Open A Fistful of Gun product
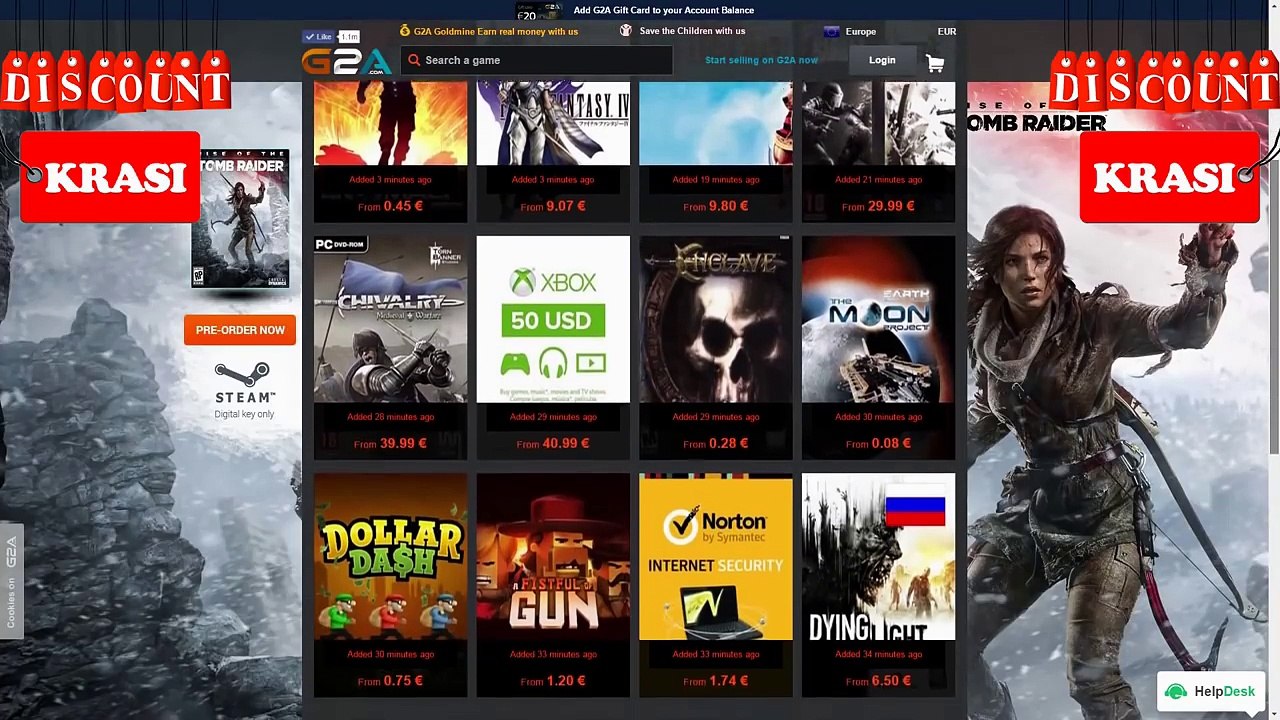This screenshot has height=720, width=1280. 553,557
